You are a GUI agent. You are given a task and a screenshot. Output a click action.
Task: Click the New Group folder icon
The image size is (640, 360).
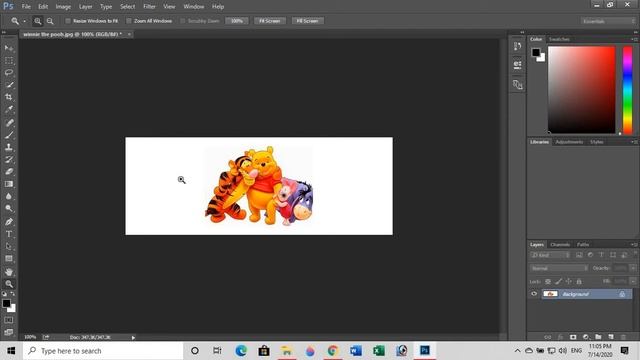(598, 337)
